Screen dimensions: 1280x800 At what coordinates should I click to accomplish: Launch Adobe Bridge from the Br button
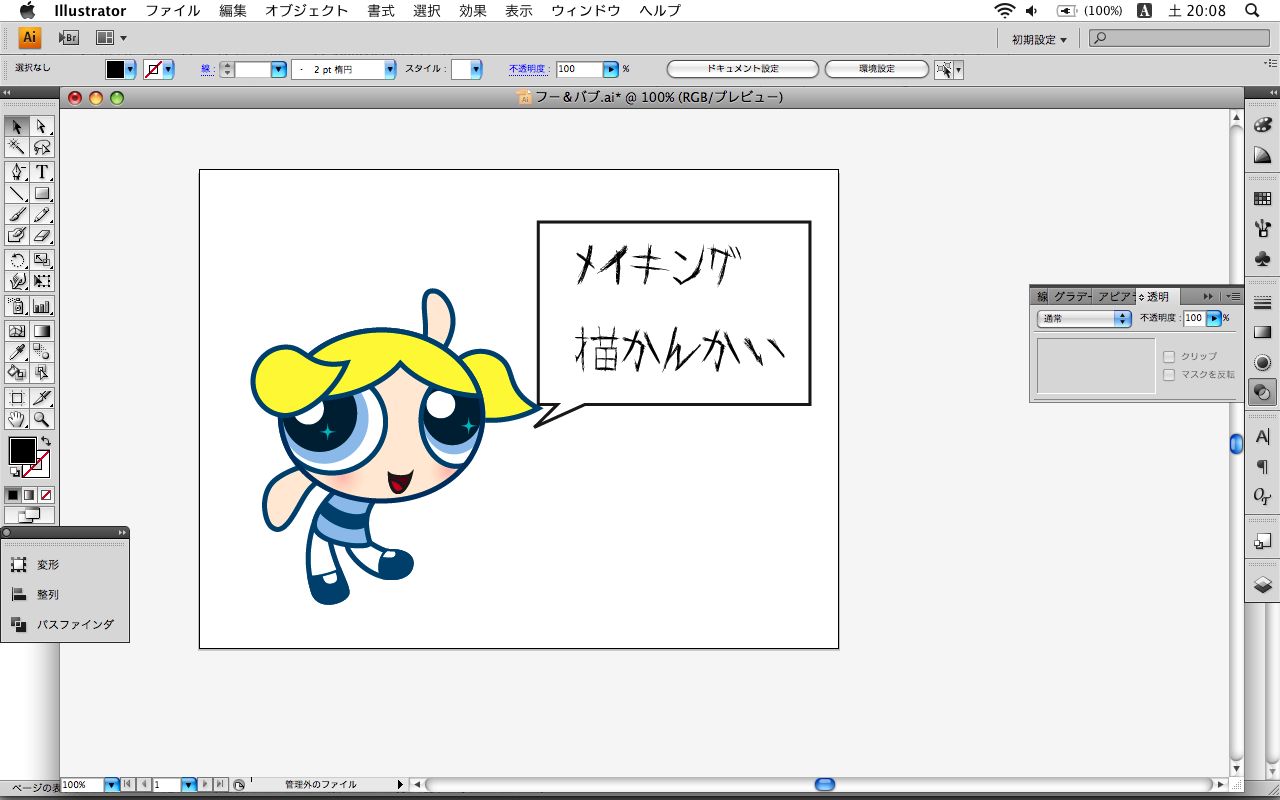pos(69,38)
